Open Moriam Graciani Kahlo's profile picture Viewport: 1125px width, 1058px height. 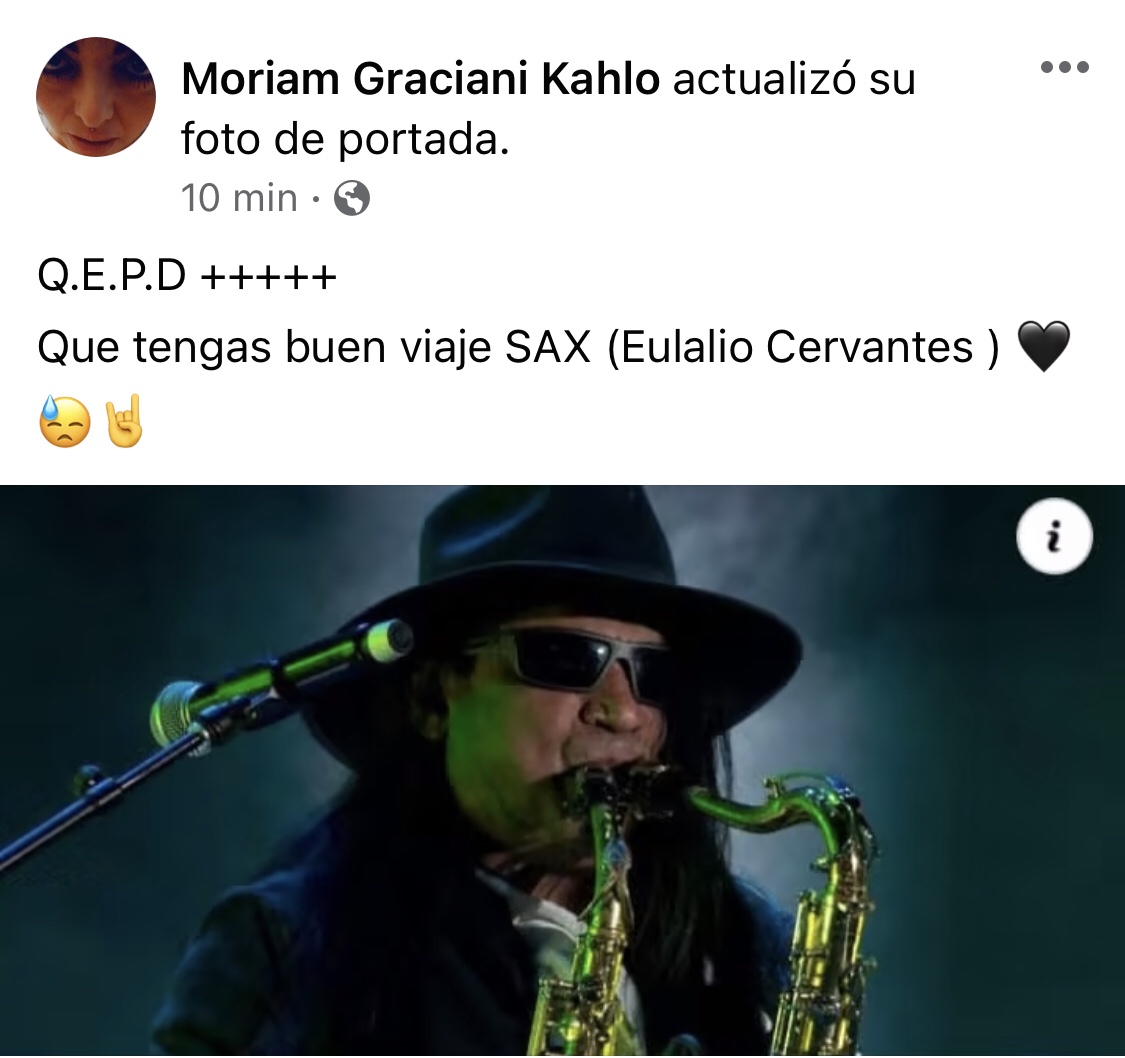click(x=95, y=97)
